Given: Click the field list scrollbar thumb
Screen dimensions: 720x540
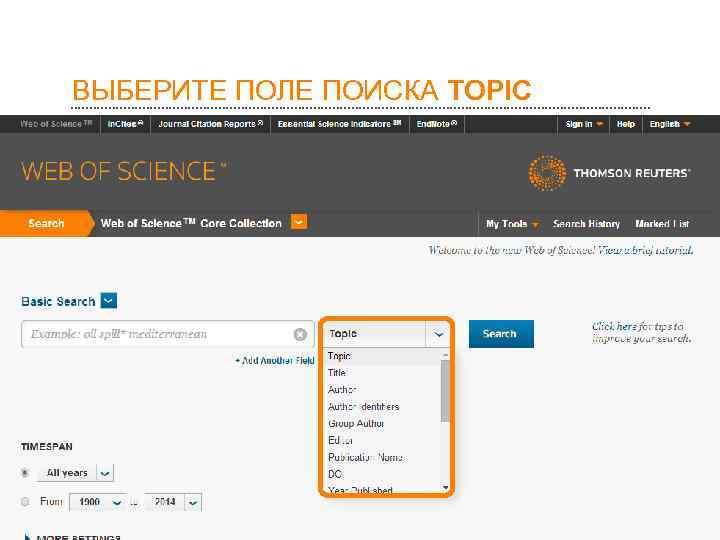Looking at the screenshot, I should coord(444,391).
